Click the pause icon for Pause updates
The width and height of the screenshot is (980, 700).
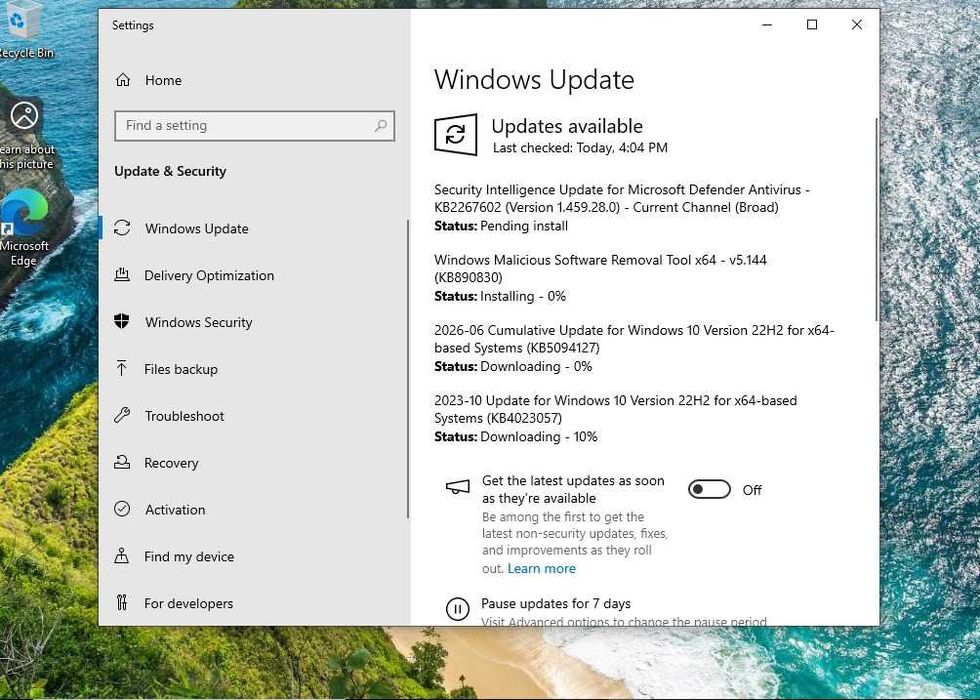pos(458,609)
